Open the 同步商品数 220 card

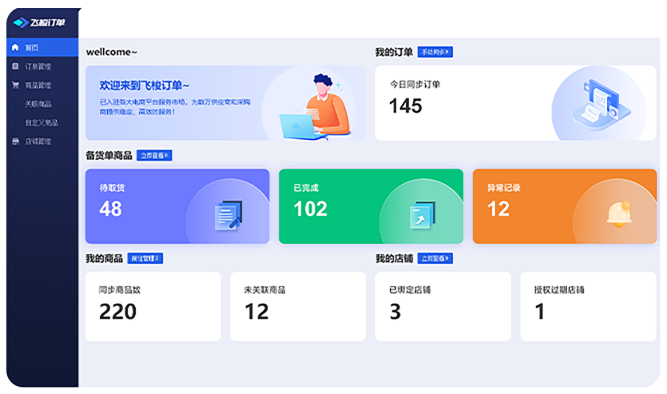(x=153, y=306)
